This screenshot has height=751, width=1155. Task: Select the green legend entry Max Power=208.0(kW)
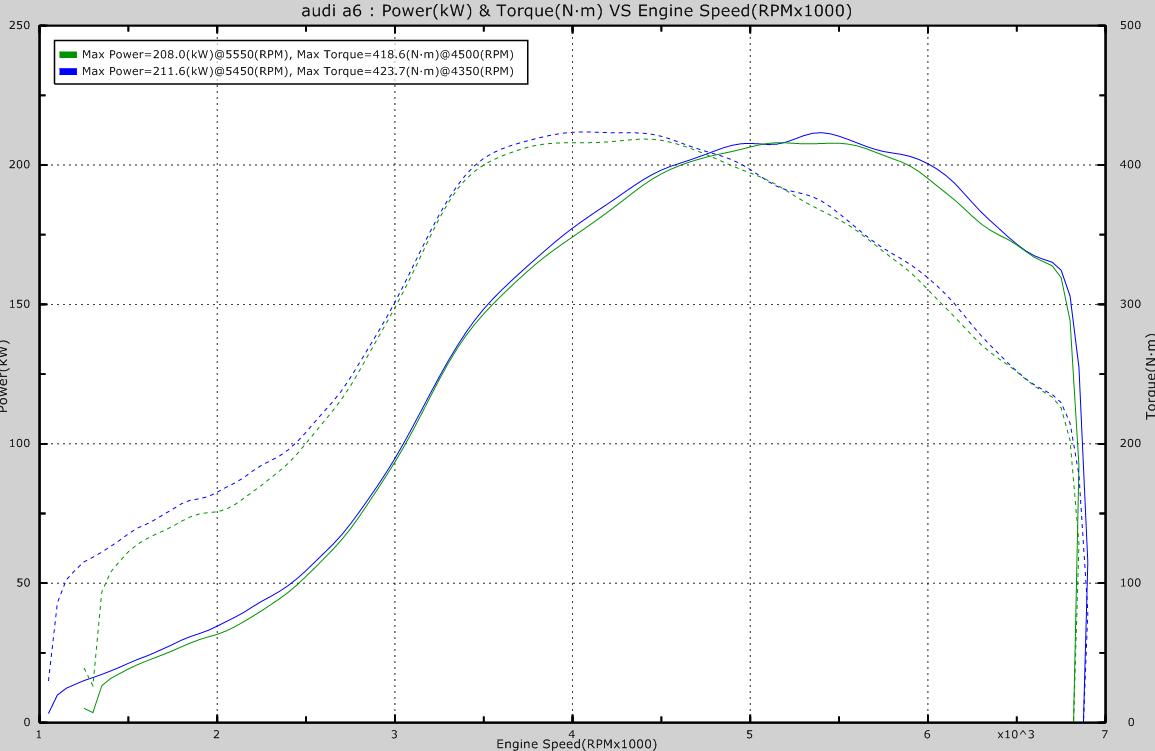pyautogui.click(x=298, y=54)
